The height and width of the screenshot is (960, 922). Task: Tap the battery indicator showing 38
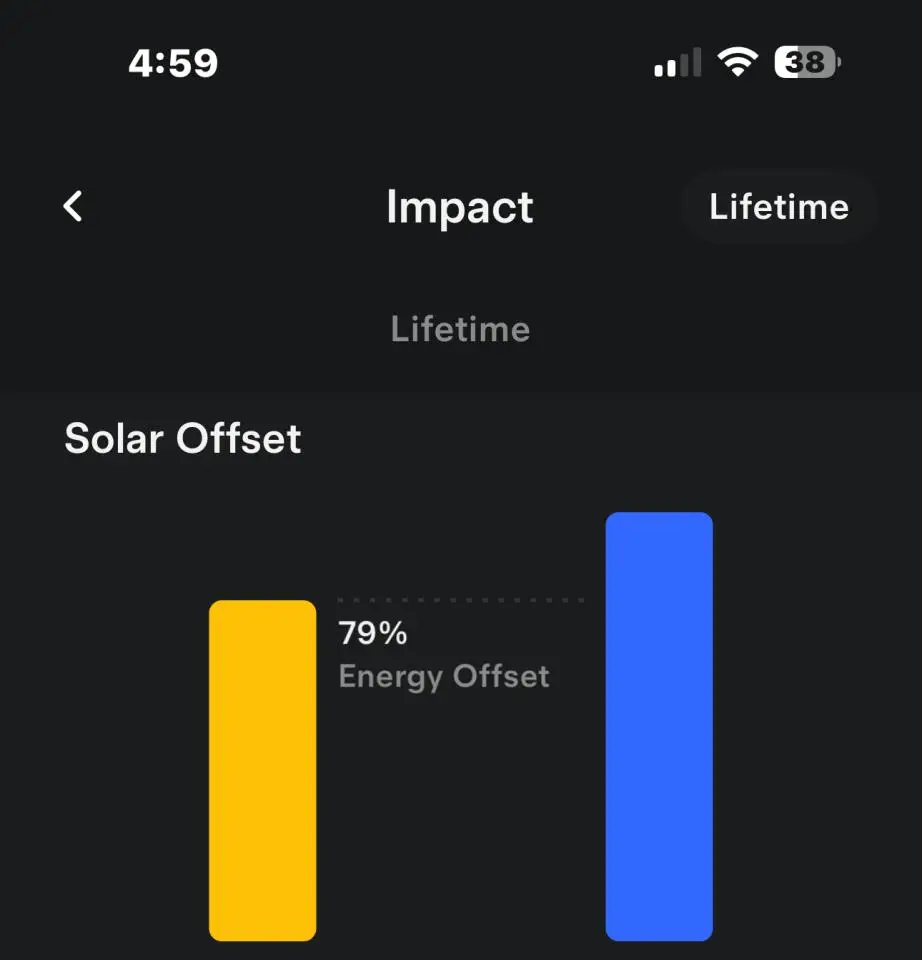807,64
